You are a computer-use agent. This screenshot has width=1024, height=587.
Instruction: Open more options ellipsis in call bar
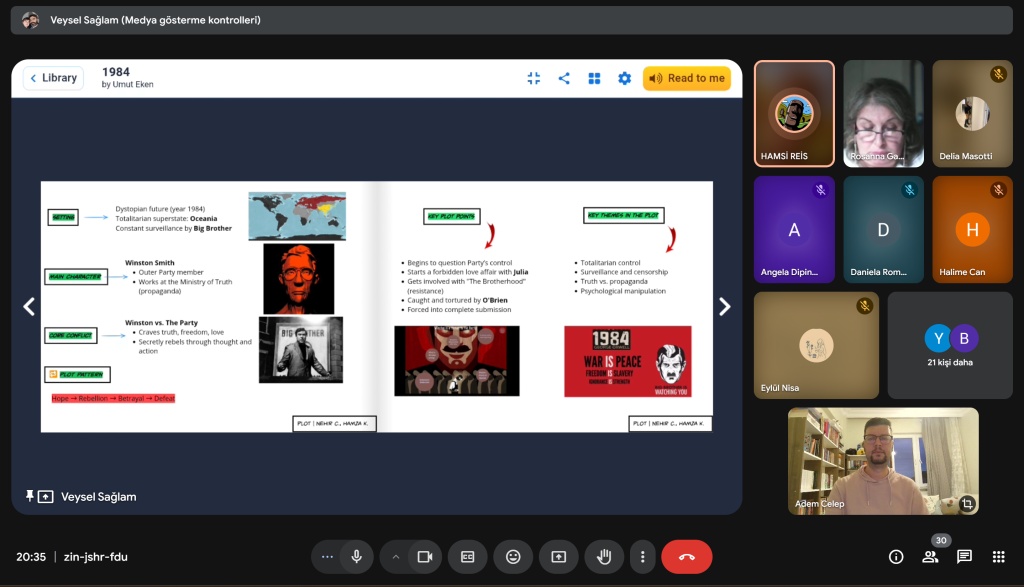tap(327, 557)
